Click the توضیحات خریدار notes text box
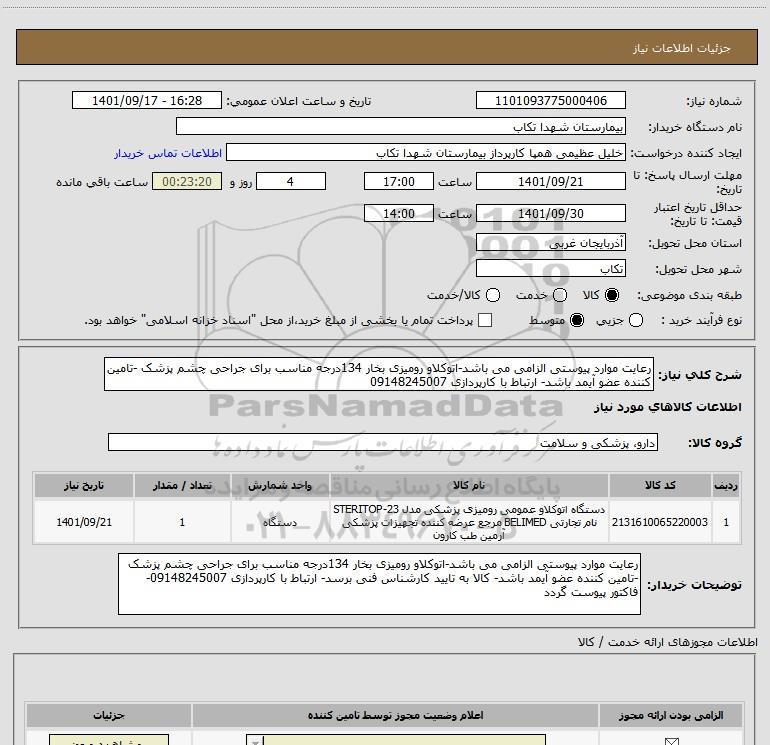Viewport: 770px width, 745px height. (x=379, y=584)
